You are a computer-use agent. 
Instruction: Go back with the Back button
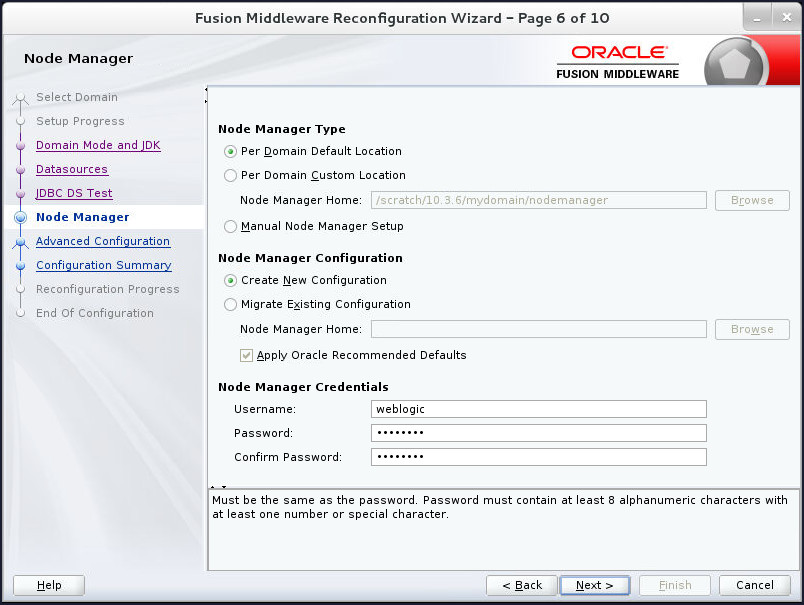521,585
